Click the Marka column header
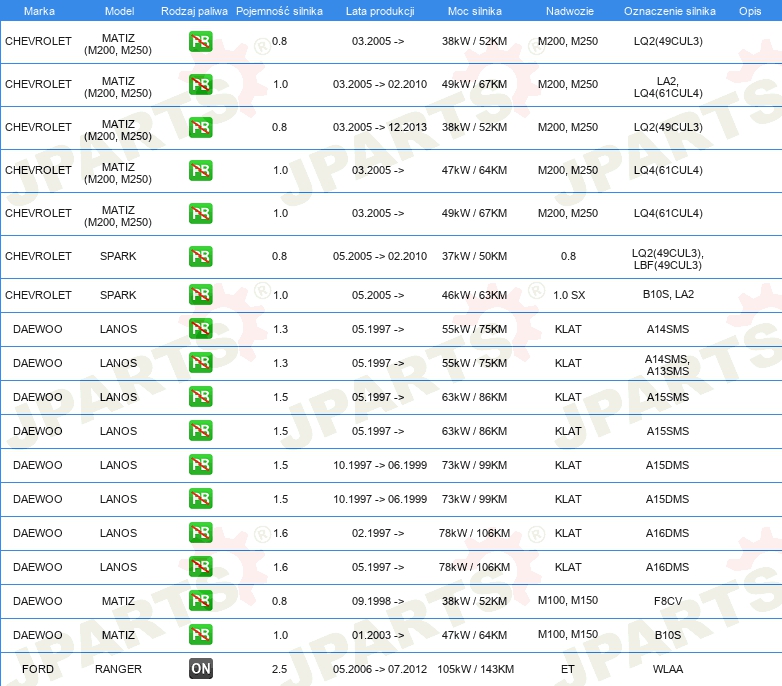The image size is (782, 686). [x=38, y=10]
